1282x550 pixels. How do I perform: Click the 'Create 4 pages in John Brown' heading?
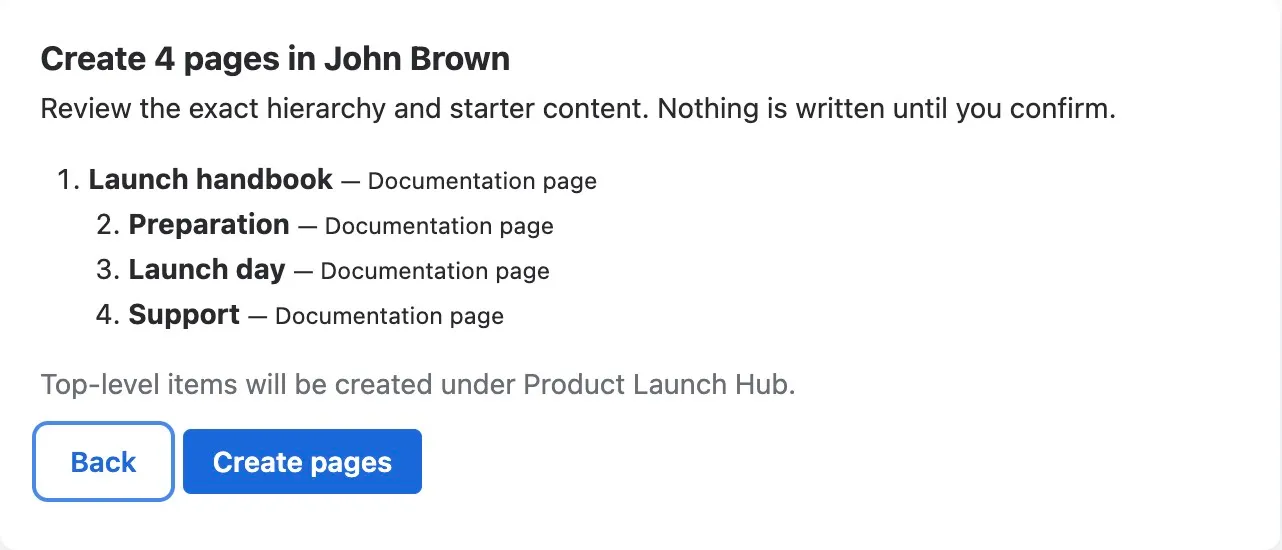click(x=275, y=59)
